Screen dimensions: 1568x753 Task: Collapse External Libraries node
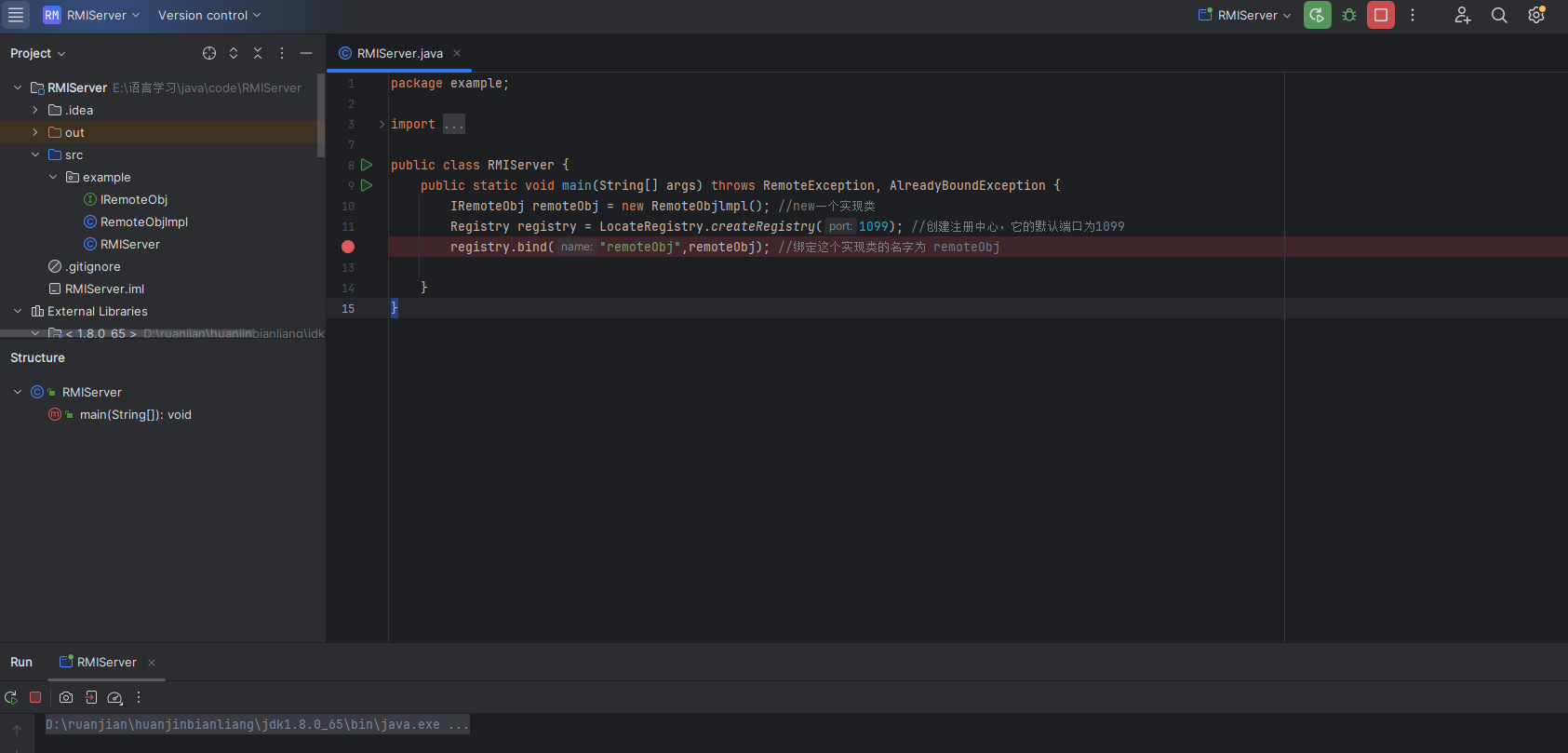click(x=18, y=311)
